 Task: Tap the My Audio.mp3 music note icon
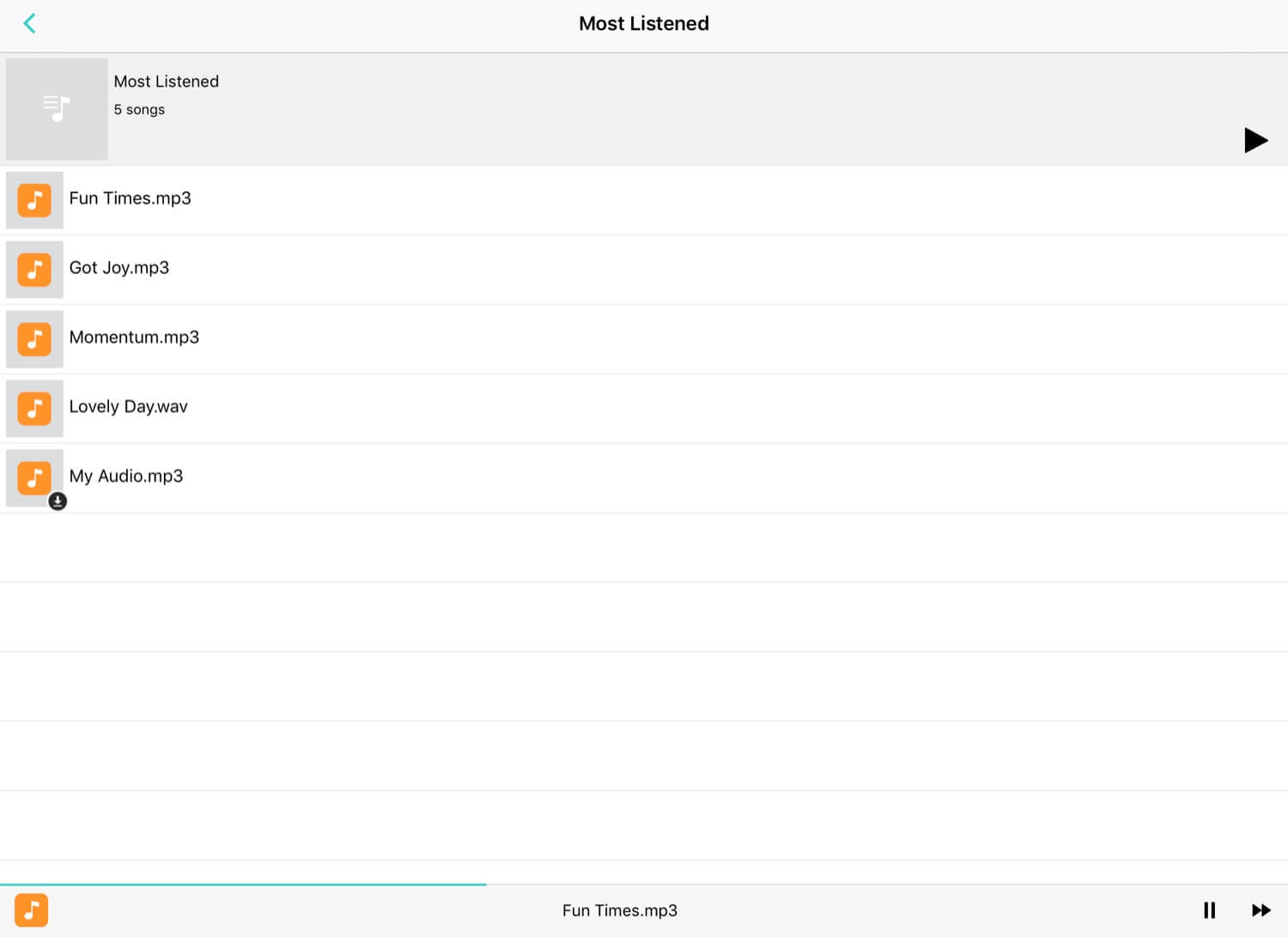34,478
